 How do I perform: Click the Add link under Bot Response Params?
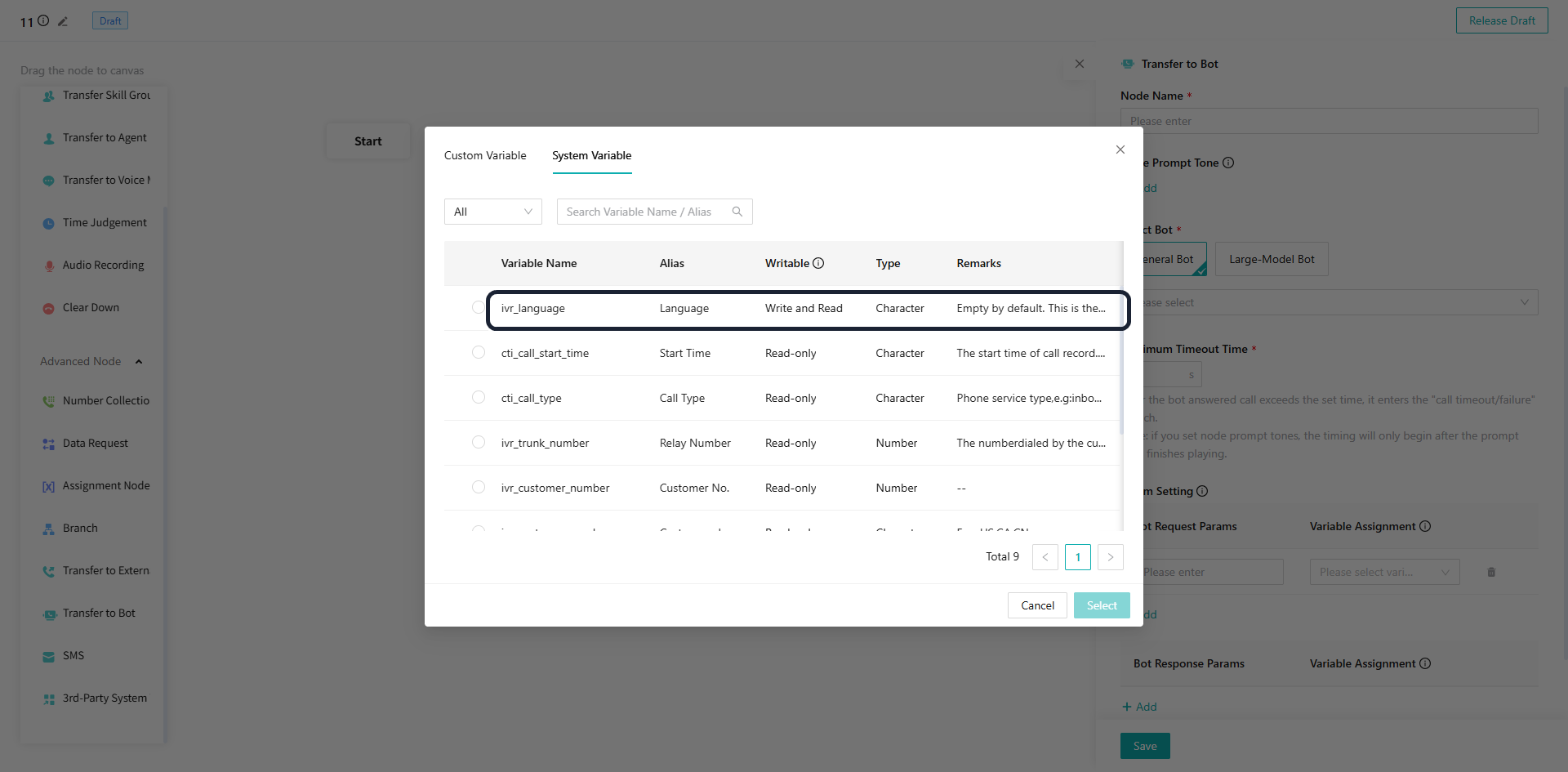[x=1140, y=707]
